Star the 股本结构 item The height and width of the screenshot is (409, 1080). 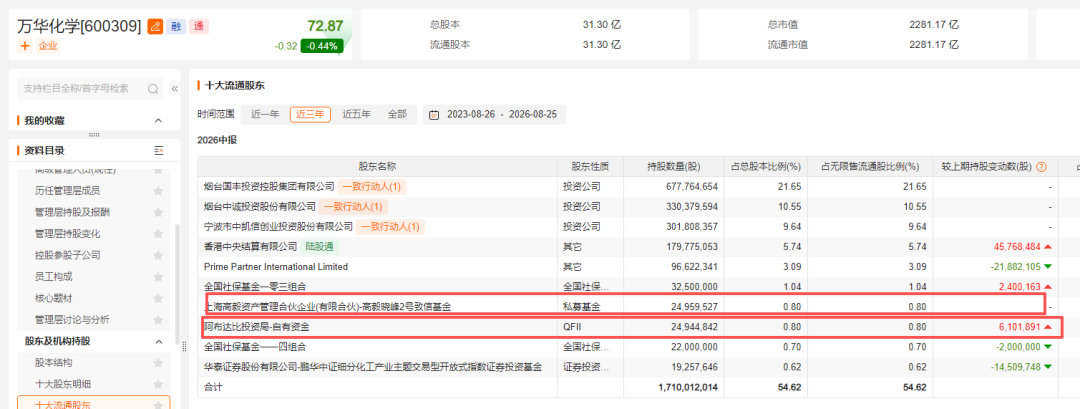(x=158, y=362)
